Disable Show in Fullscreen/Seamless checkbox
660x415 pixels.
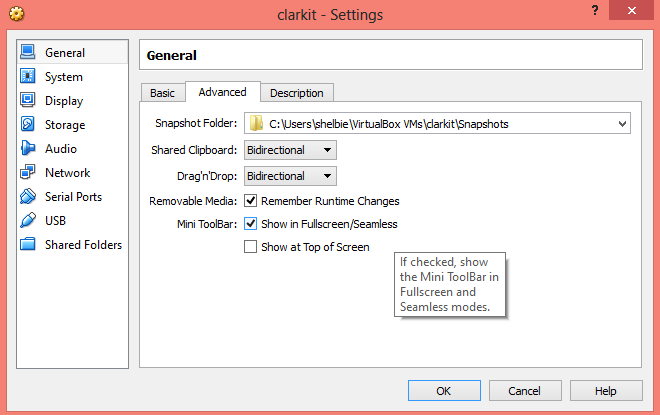click(250, 223)
